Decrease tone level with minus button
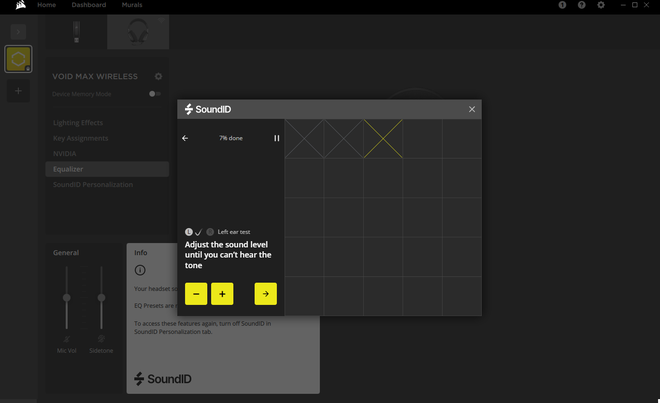Image resolution: width=660 pixels, height=403 pixels. tap(197, 293)
